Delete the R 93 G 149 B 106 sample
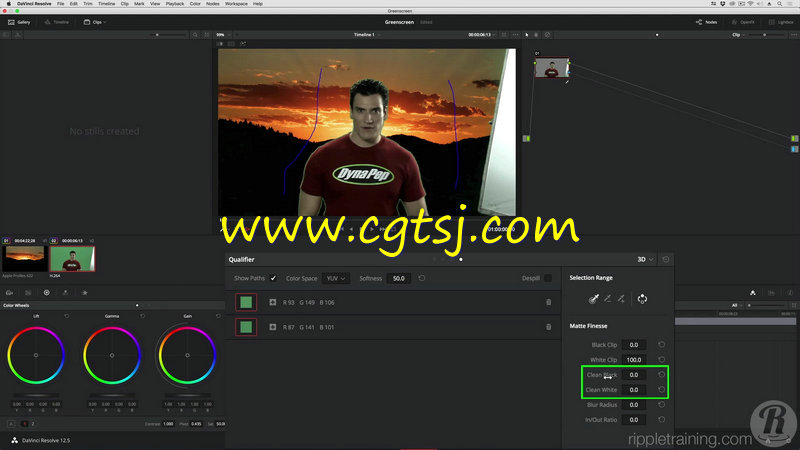This screenshot has height=450, width=800. pyautogui.click(x=548, y=302)
